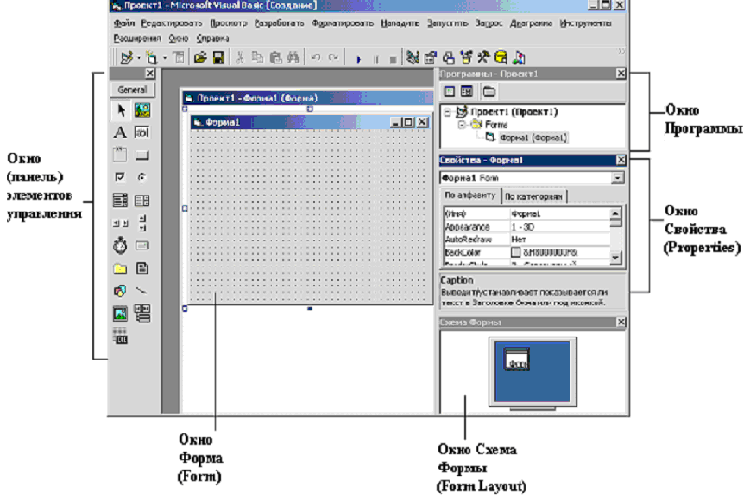The width and height of the screenshot is (750, 498).
Task: Select the Appearance property row
Action: coord(527,227)
